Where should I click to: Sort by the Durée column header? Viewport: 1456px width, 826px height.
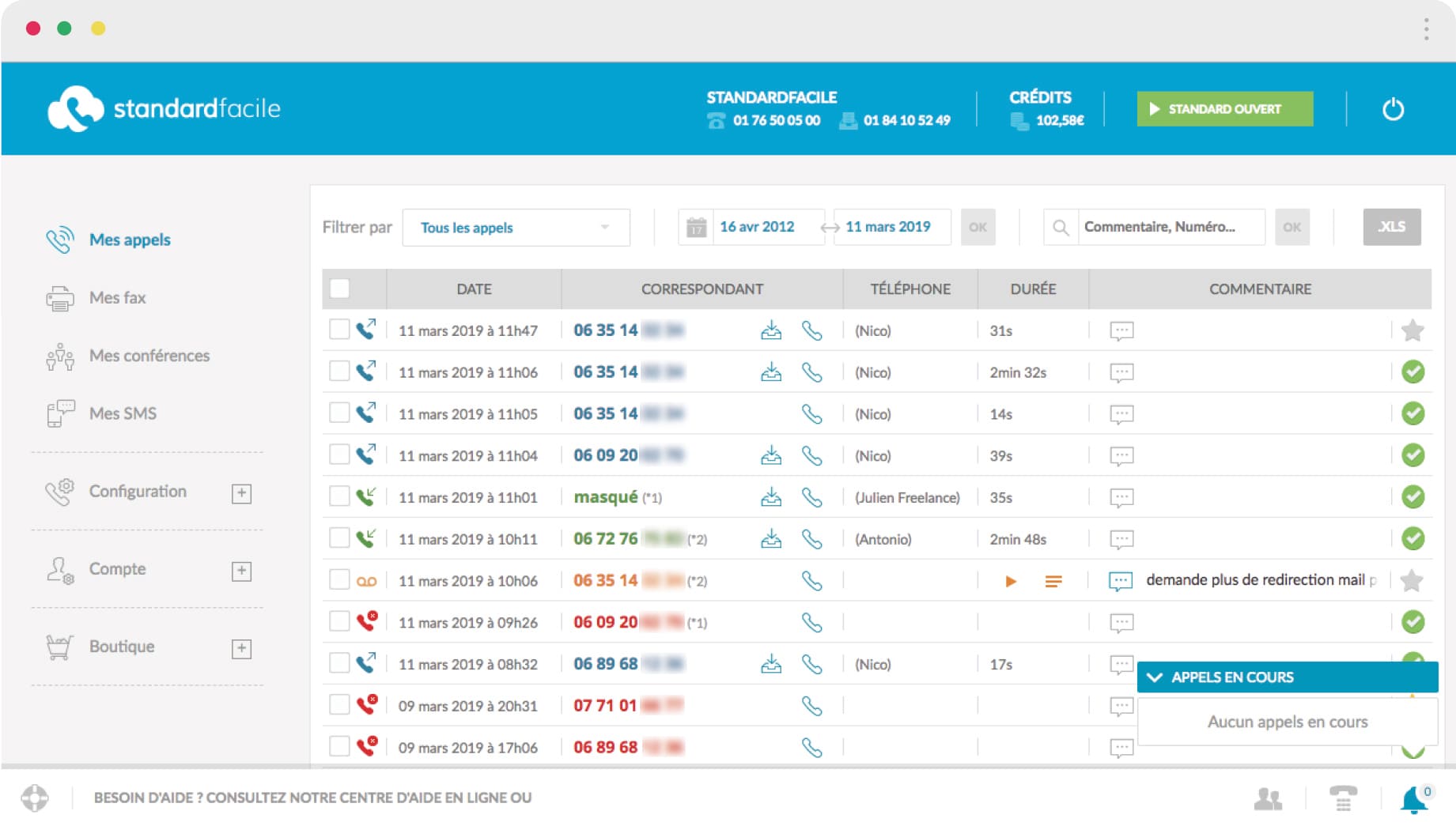[x=1033, y=289]
